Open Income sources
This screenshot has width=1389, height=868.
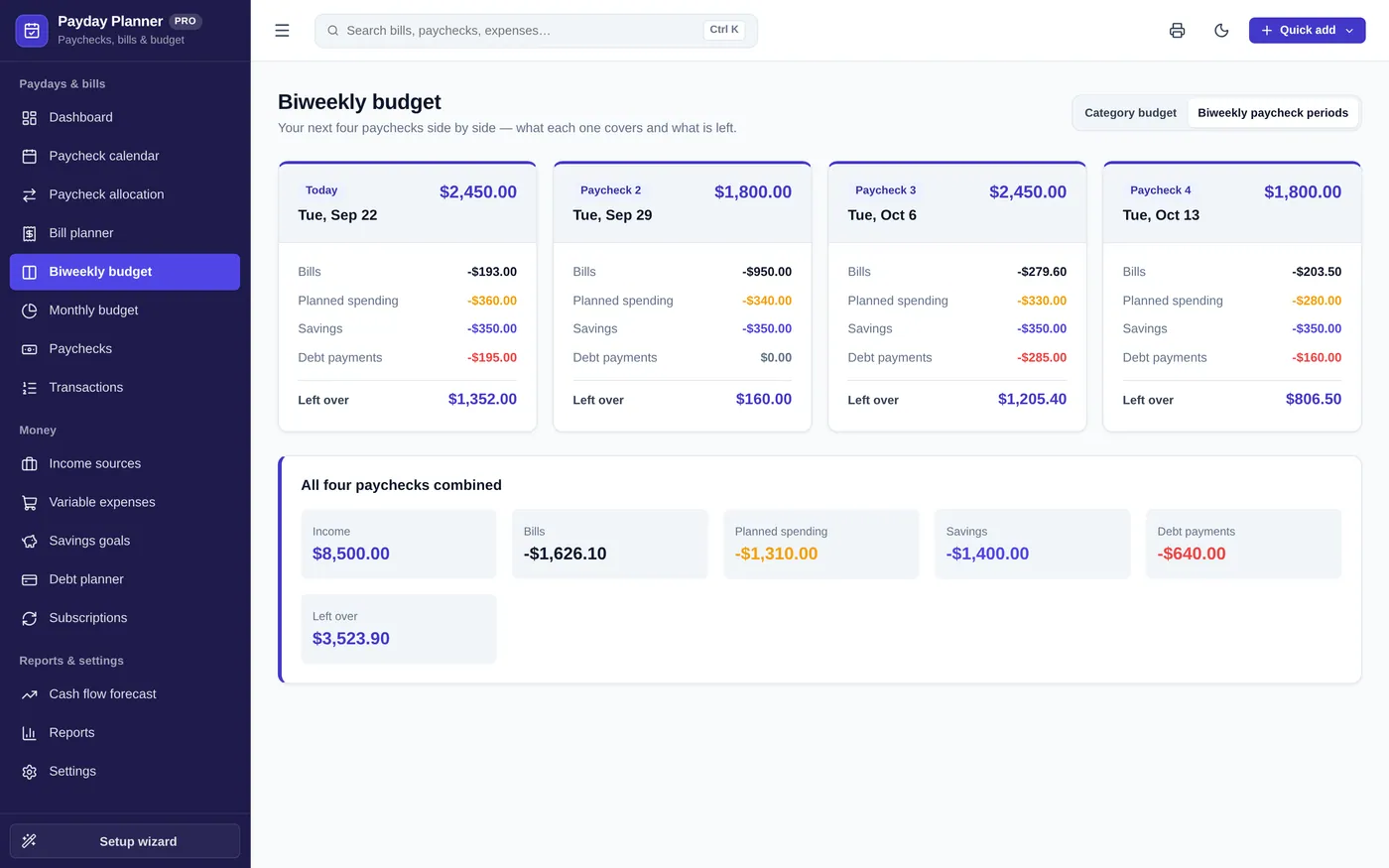click(x=125, y=463)
